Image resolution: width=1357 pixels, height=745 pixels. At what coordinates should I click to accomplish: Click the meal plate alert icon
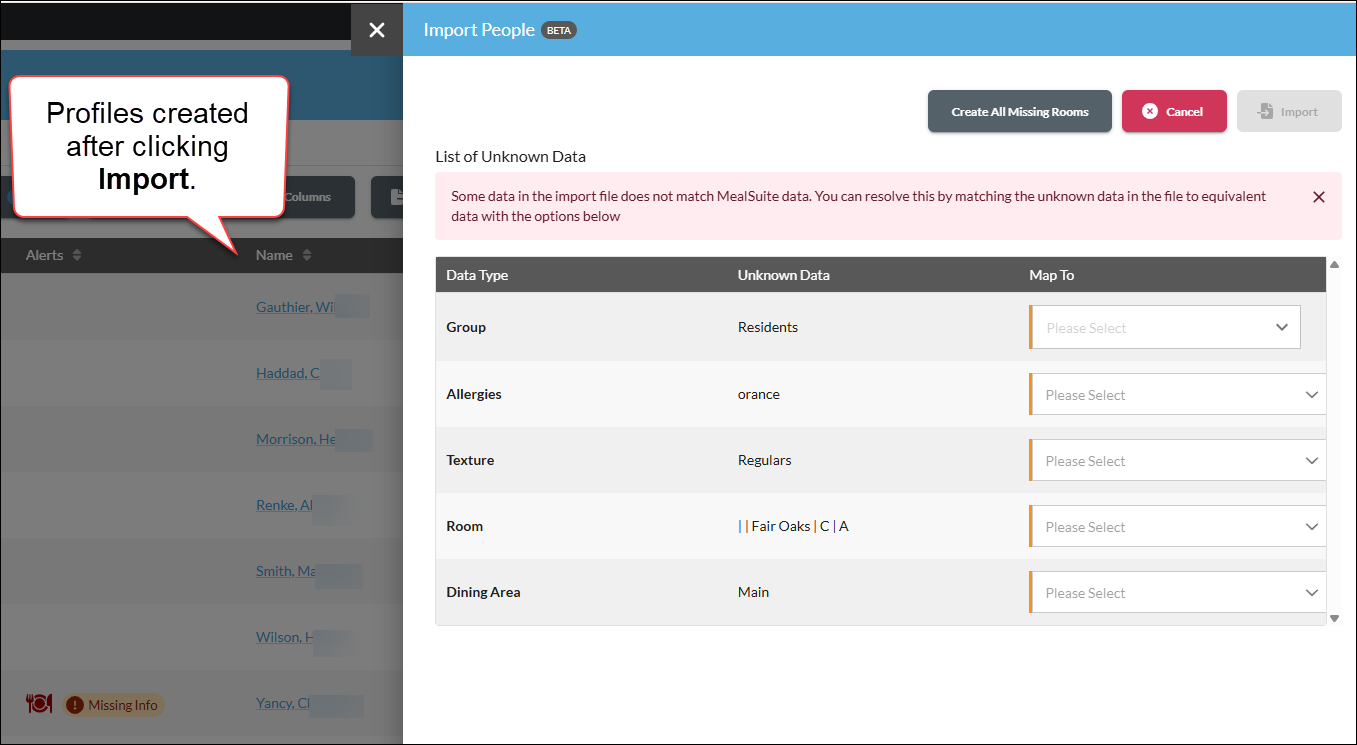(39, 704)
